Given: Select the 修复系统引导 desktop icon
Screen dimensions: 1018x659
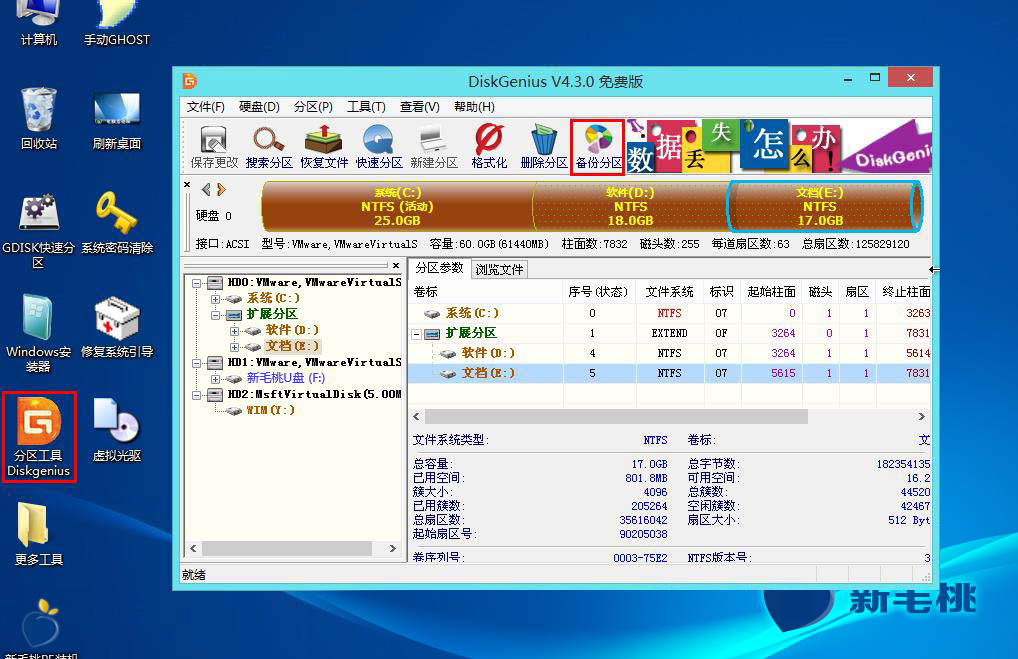Looking at the screenshot, I should (x=117, y=327).
